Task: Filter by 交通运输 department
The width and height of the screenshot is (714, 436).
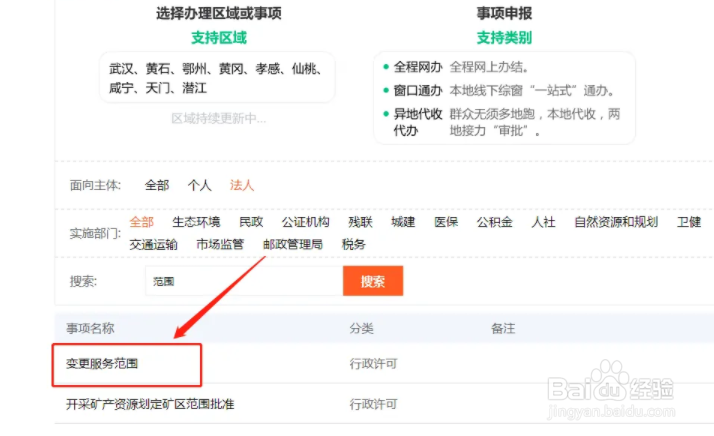Action: click(153, 245)
